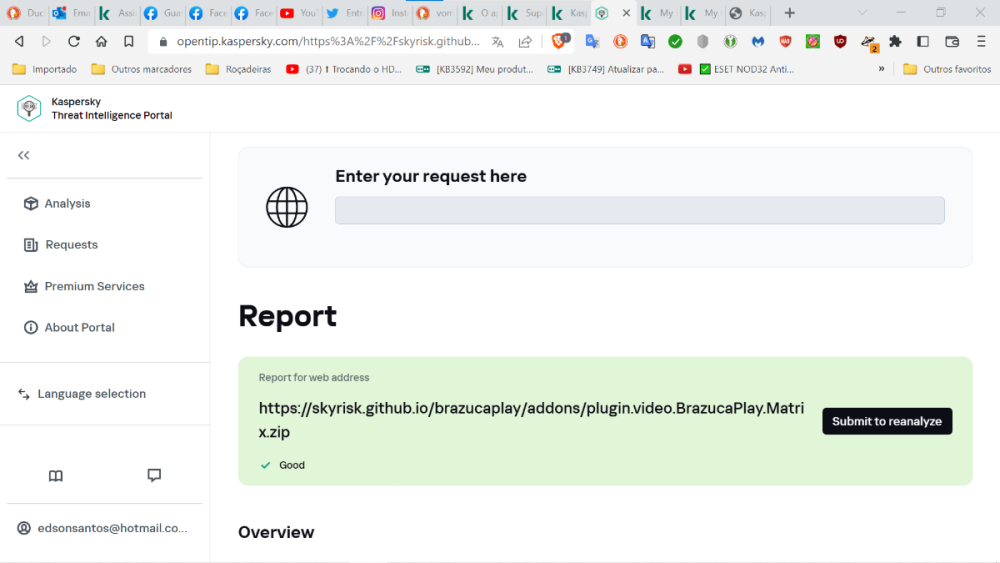The width and height of the screenshot is (1000, 563).
Task: Click the browser address bar URL
Action: click(328, 41)
